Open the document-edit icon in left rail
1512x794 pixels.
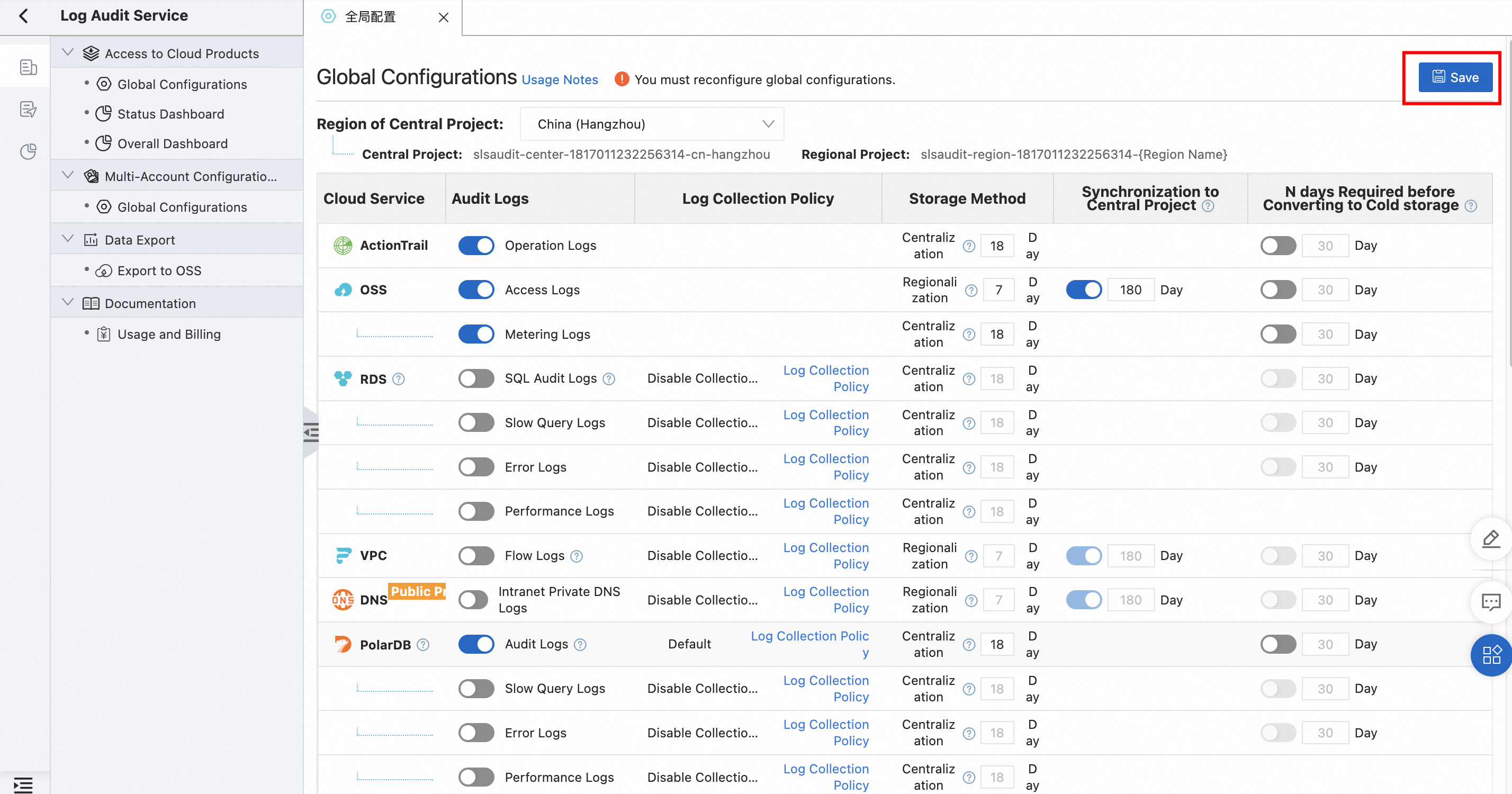pyautogui.click(x=28, y=109)
